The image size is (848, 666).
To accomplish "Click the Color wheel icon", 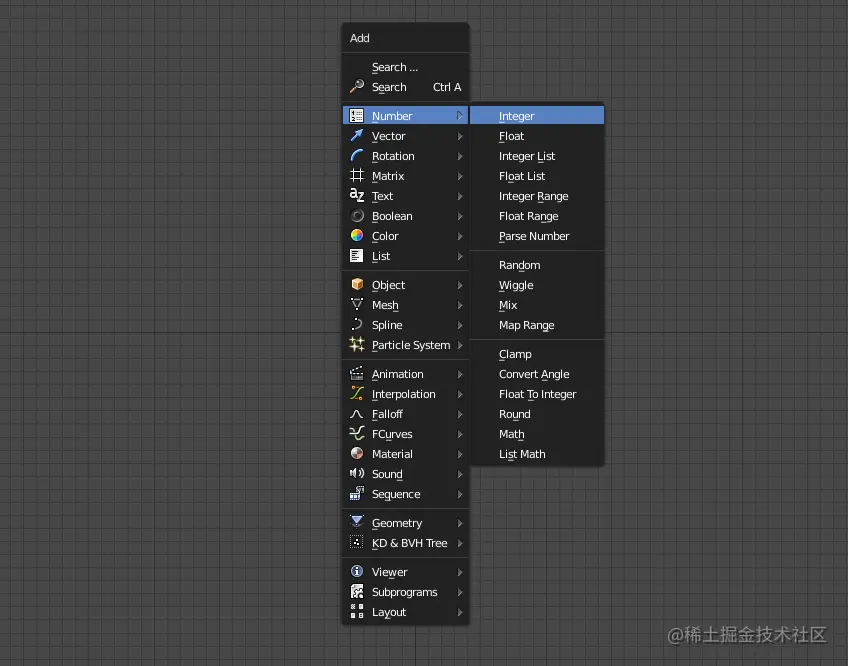I will [356, 235].
